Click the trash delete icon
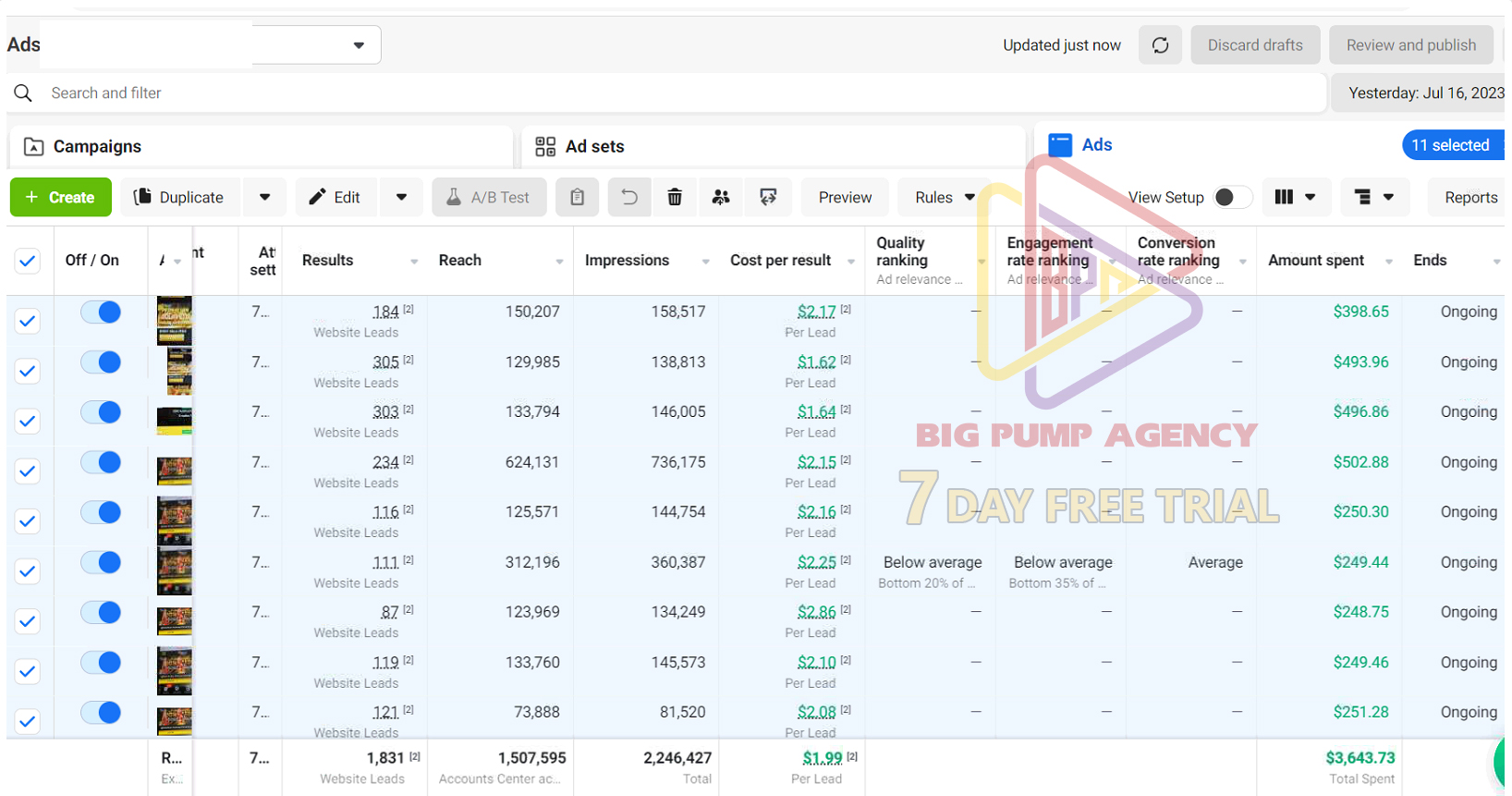Viewport: 1512px width, 796px height. tap(675, 197)
